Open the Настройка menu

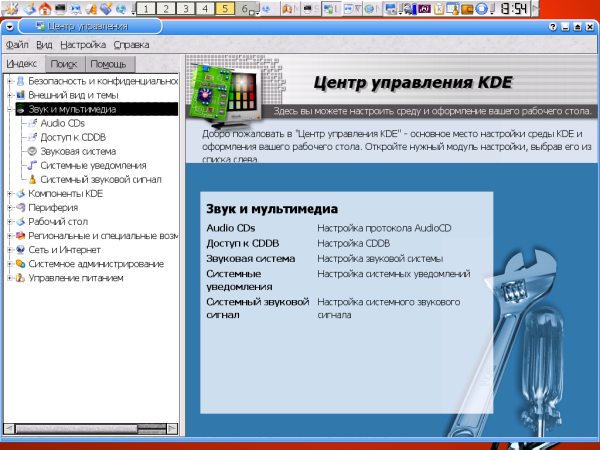tap(83, 45)
